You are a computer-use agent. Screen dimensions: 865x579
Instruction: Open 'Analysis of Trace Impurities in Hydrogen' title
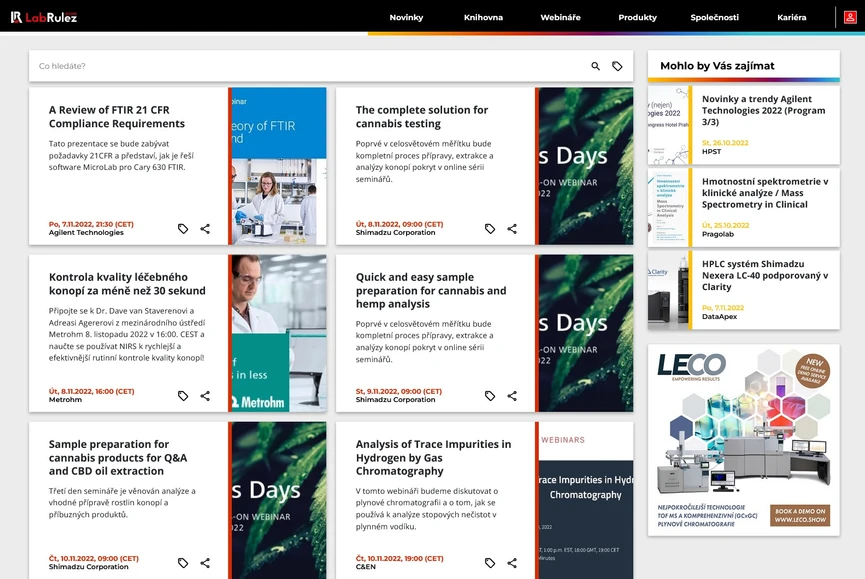[433, 458]
